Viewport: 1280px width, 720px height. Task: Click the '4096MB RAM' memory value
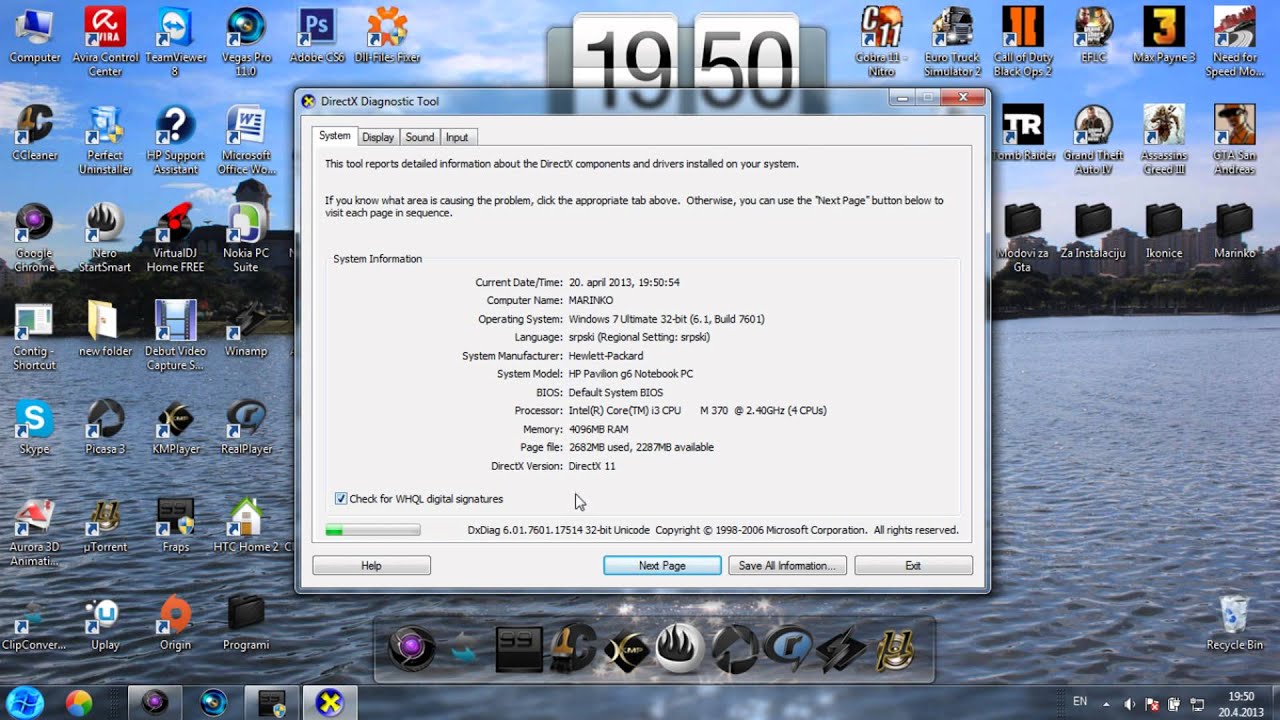pyautogui.click(x=598, y=429)
